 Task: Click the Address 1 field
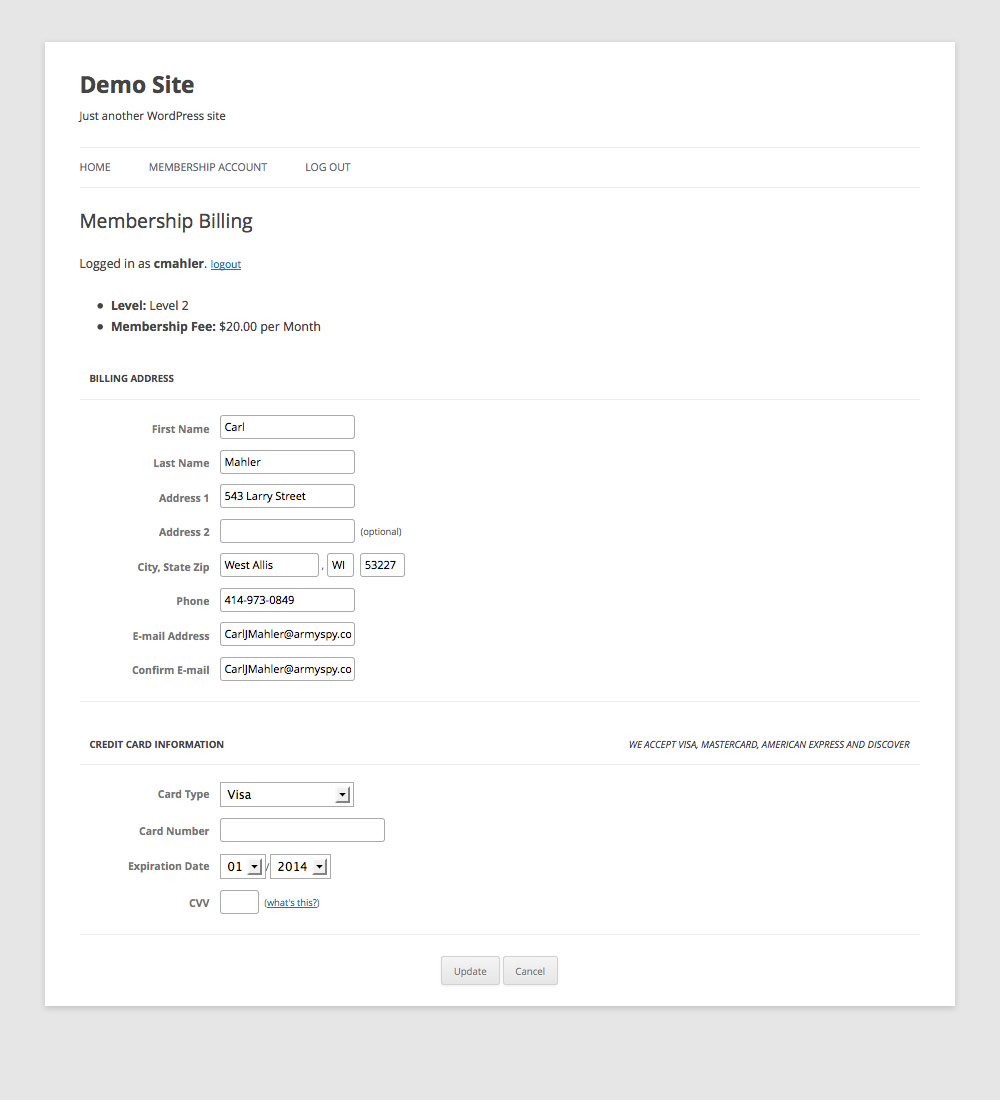[x=287, y=495]
